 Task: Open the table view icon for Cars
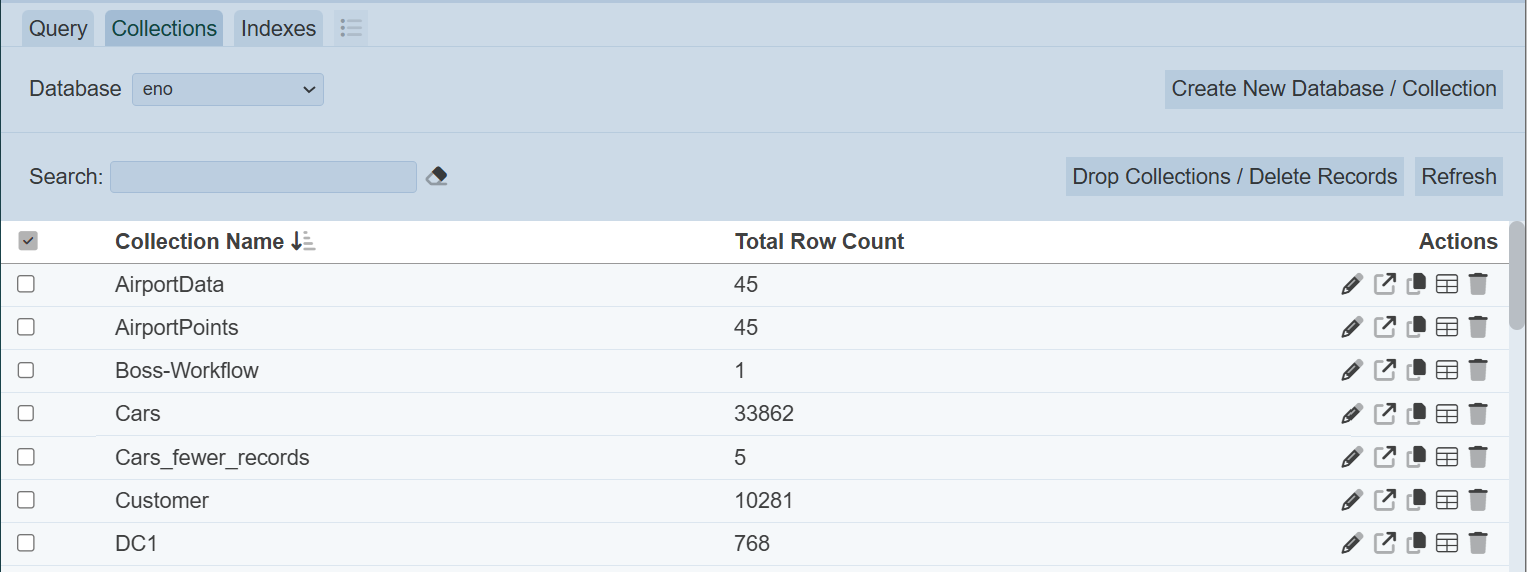[x=1447, y=414]
